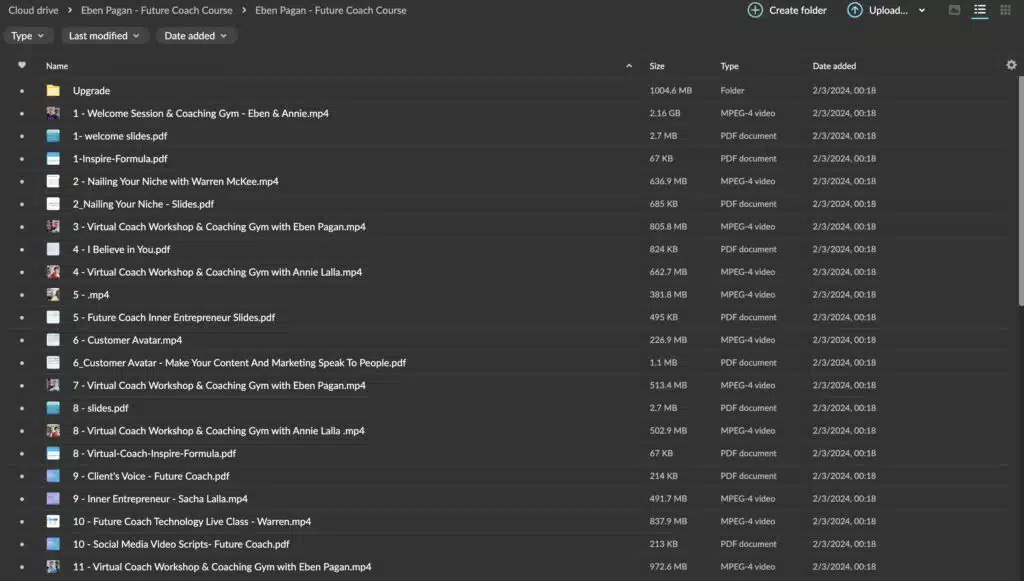Open the Upload dropdown chevron

(x=921, y=10)
